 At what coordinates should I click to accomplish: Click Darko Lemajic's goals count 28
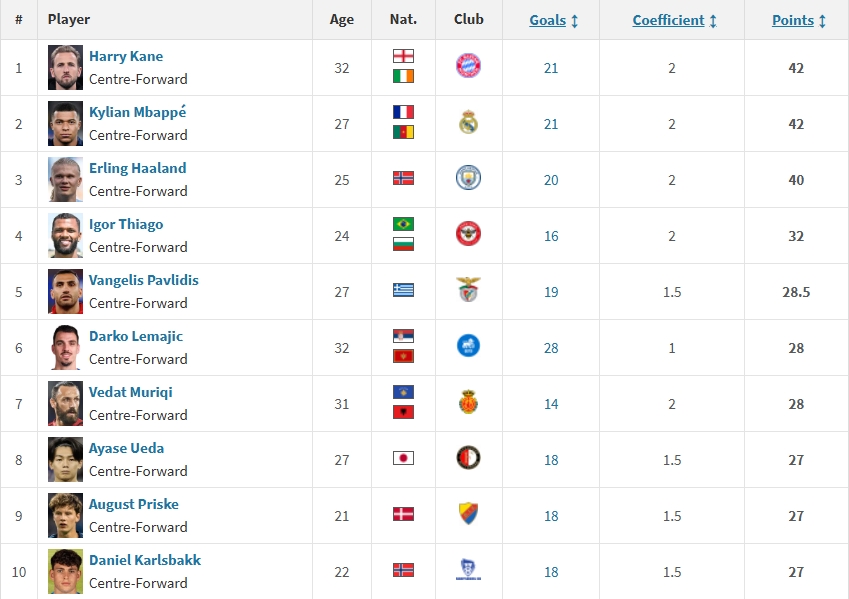click(x=551, y=348)
